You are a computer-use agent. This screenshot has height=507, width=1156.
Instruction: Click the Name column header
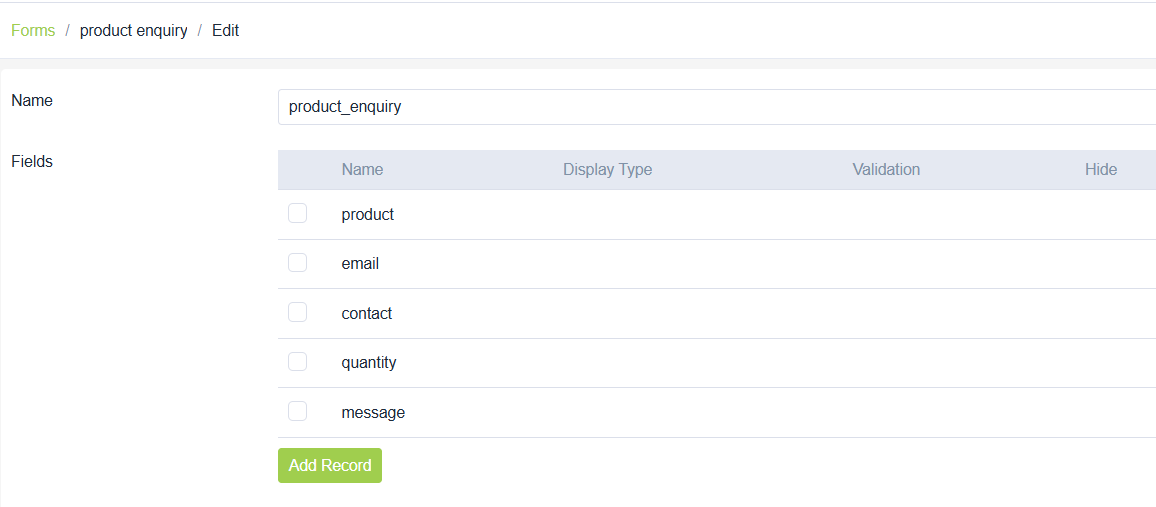(x=362, y=169)
